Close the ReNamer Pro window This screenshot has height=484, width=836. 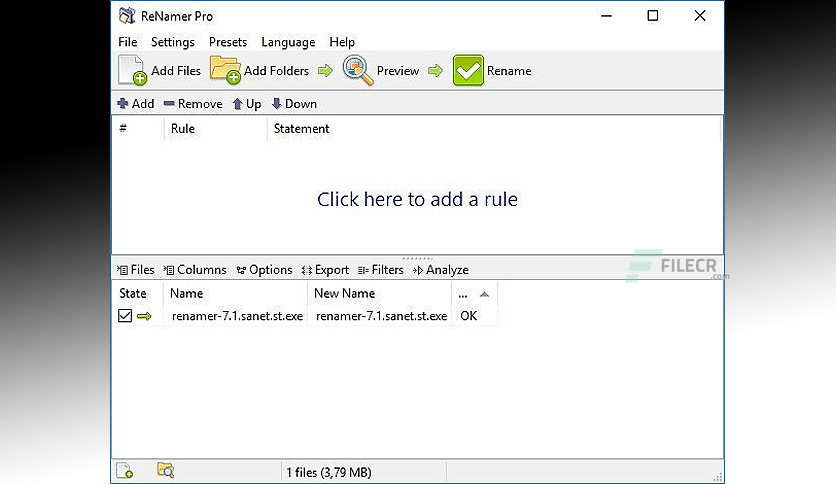(x=700, y=15)
